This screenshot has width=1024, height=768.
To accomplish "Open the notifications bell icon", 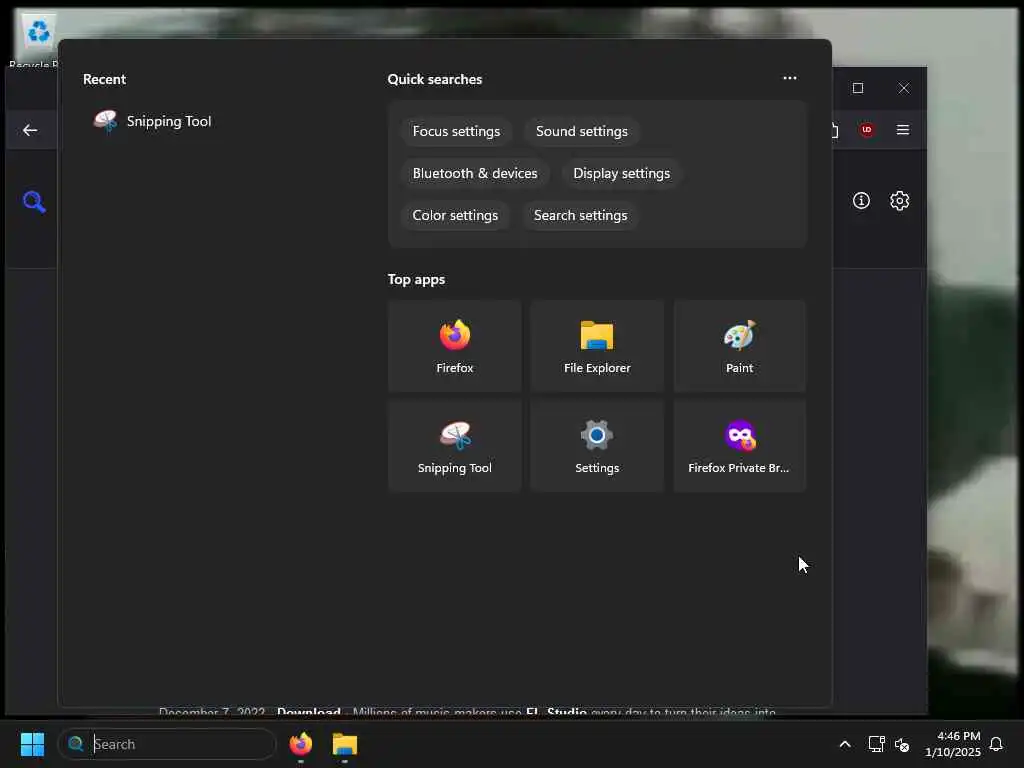I will coord(996,744).
